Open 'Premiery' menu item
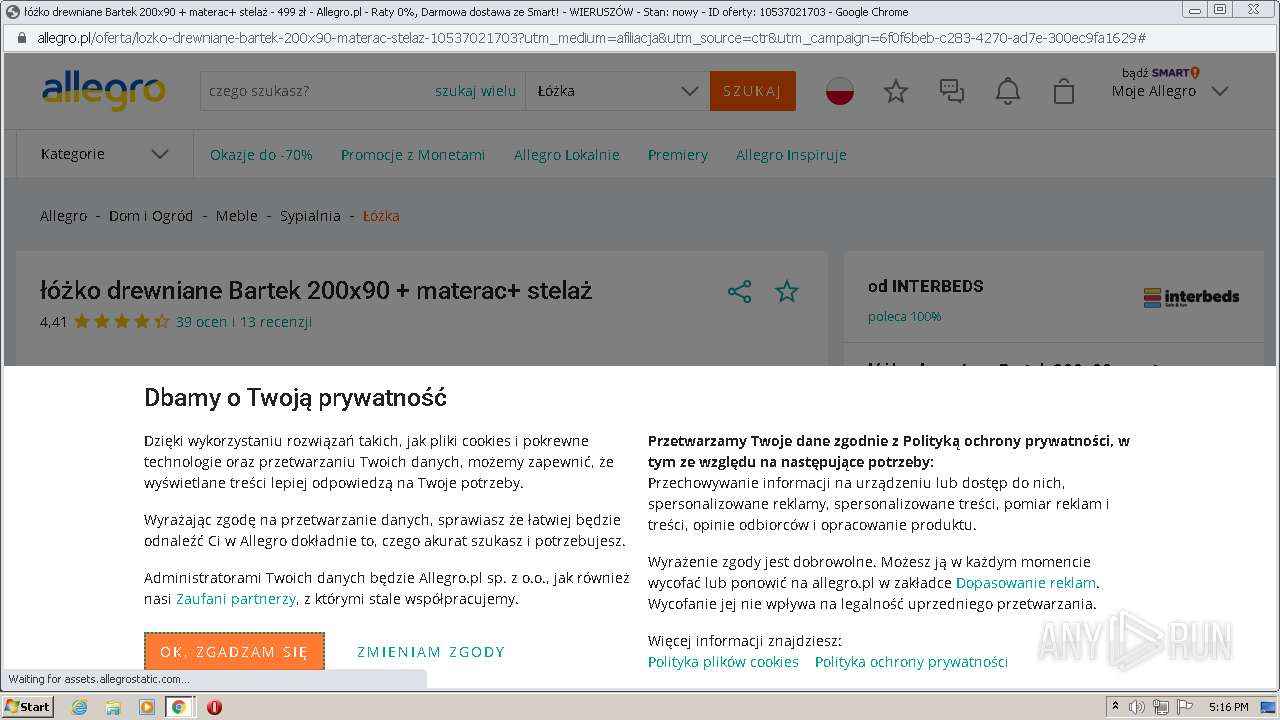Screen dimensions: 1280x720 point(678,155)
